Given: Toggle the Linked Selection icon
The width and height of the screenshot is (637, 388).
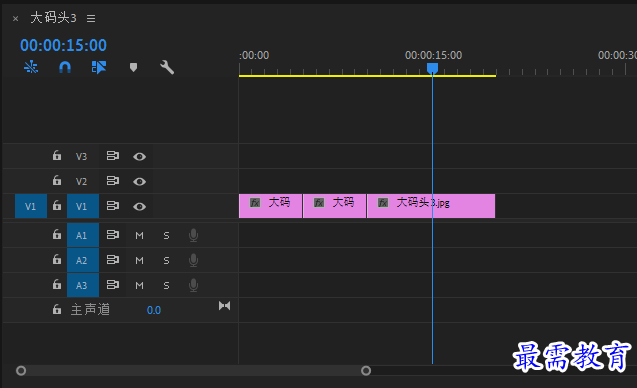Looking at the screenshot, I should tap(99, 67).
